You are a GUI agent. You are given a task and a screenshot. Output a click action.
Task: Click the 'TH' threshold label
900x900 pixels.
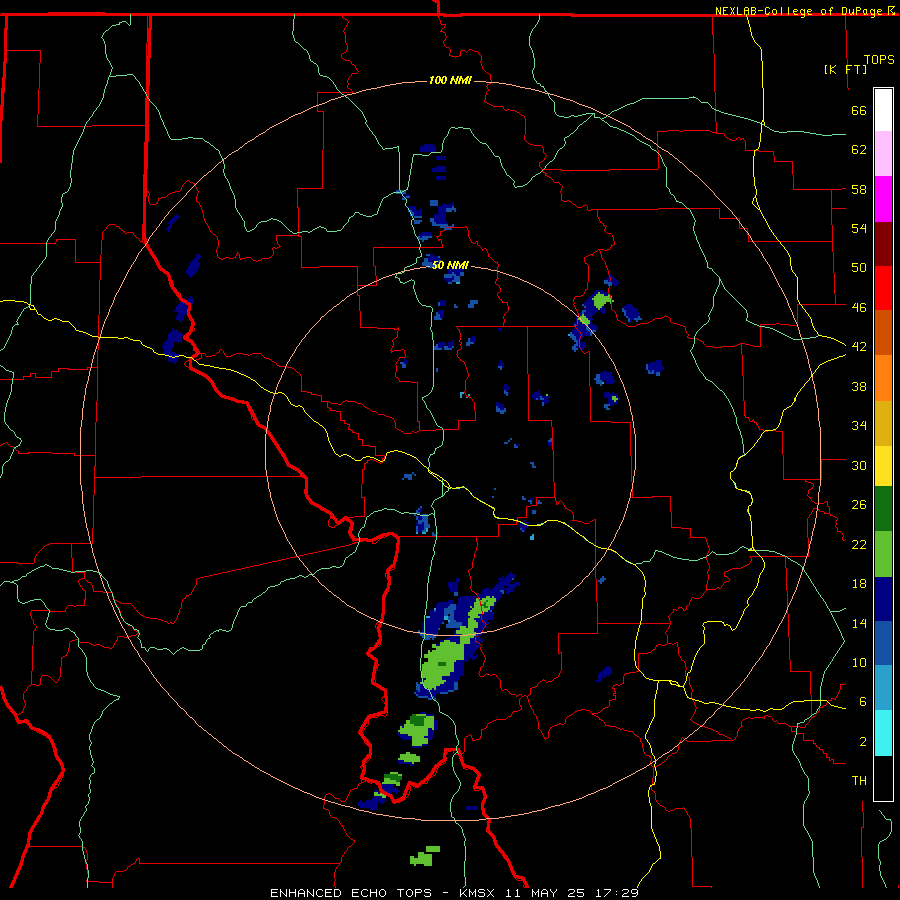859,780
